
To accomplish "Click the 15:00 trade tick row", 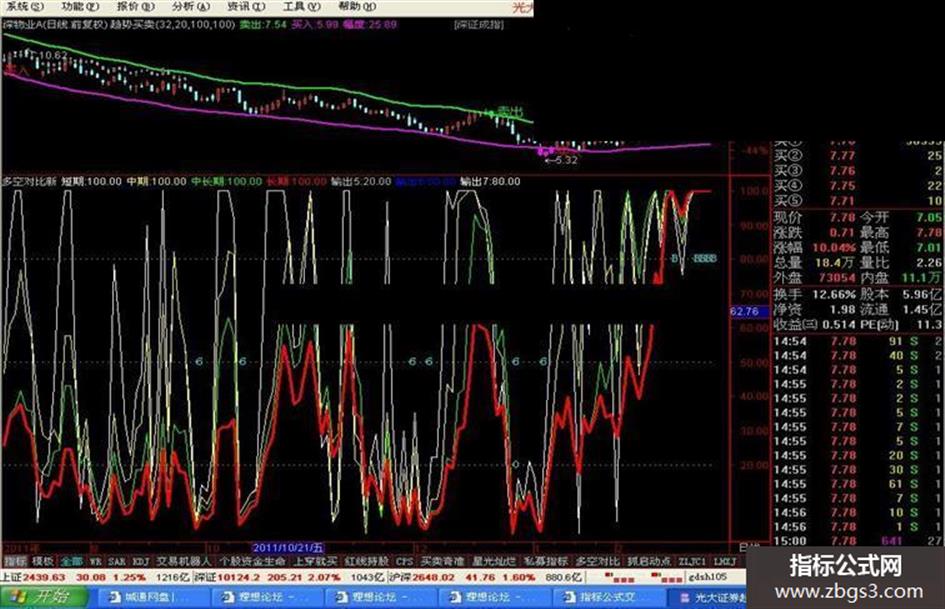I will [x=858, y=541].
